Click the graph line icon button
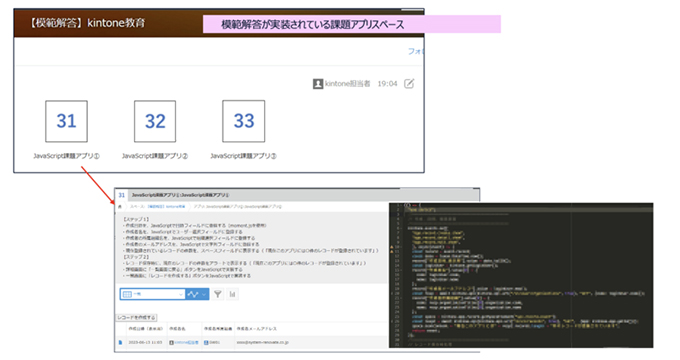 193,294
